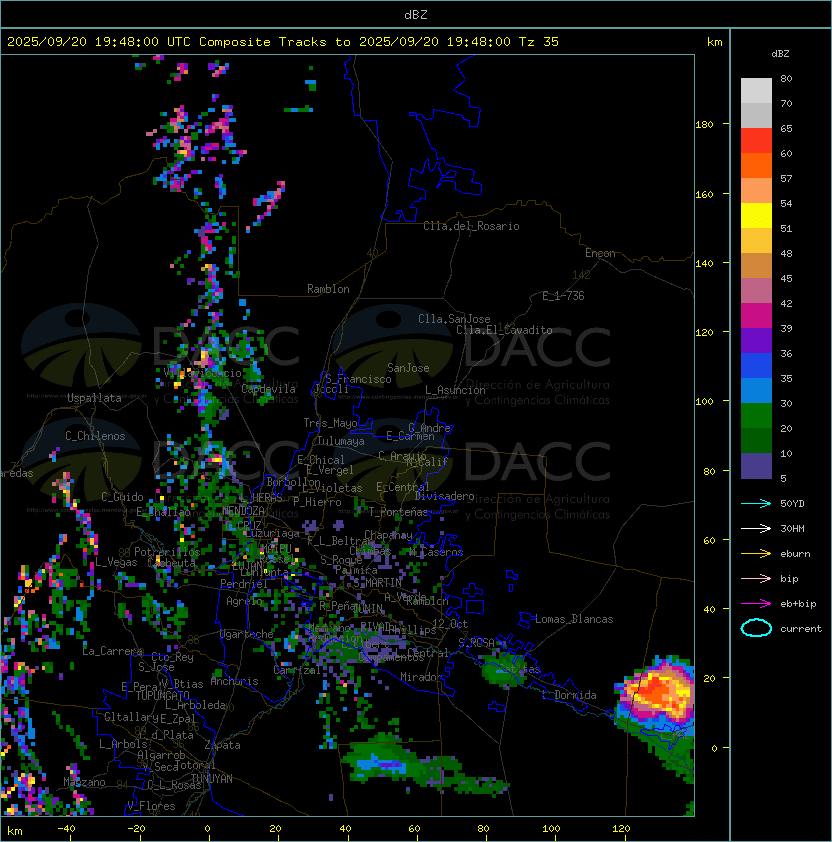Select the bright yellow 51–54 dBZ legend swatch
The image size is (832, 842).
tap(756, 216)
